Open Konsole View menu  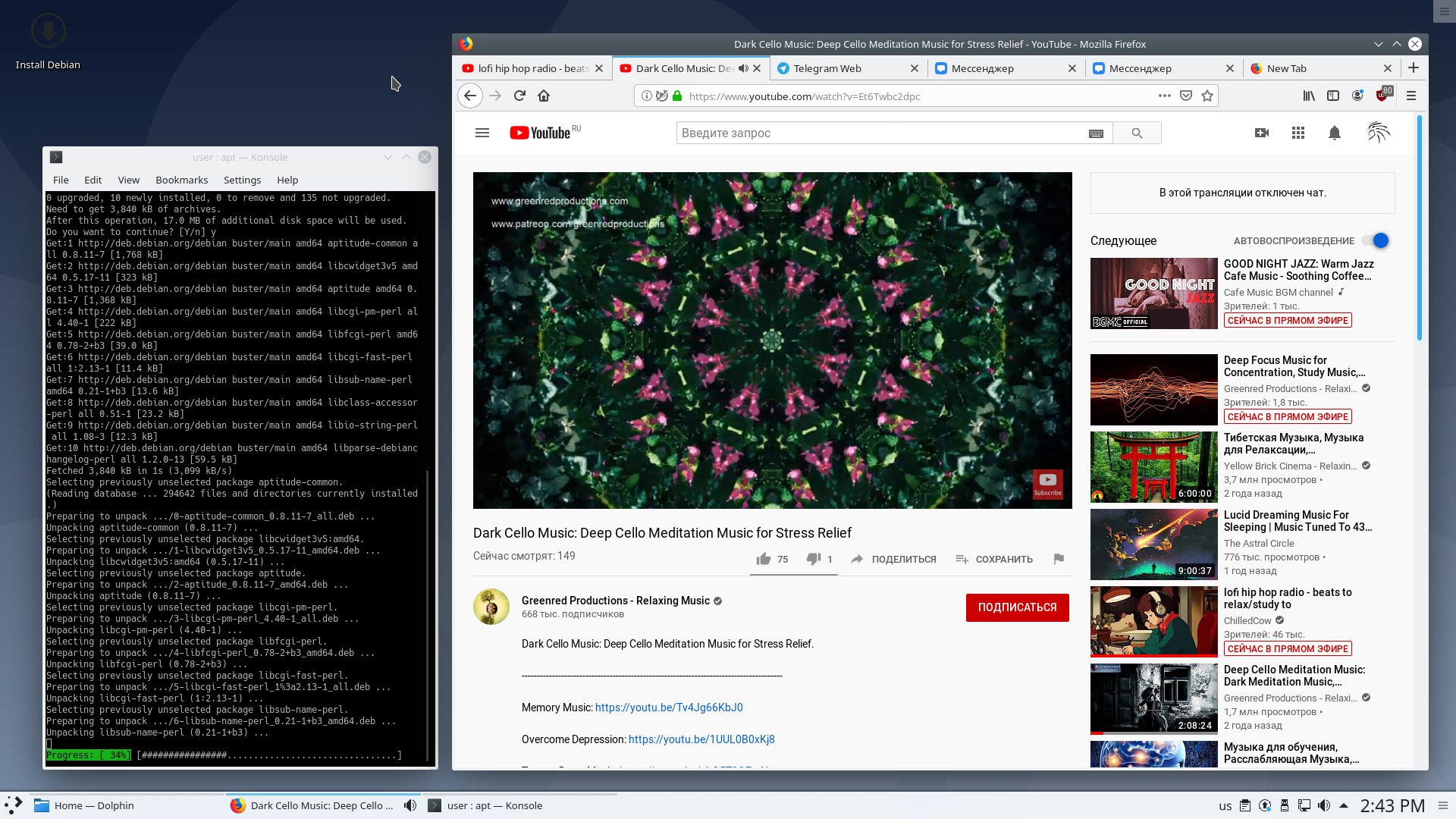pos(128,180)
